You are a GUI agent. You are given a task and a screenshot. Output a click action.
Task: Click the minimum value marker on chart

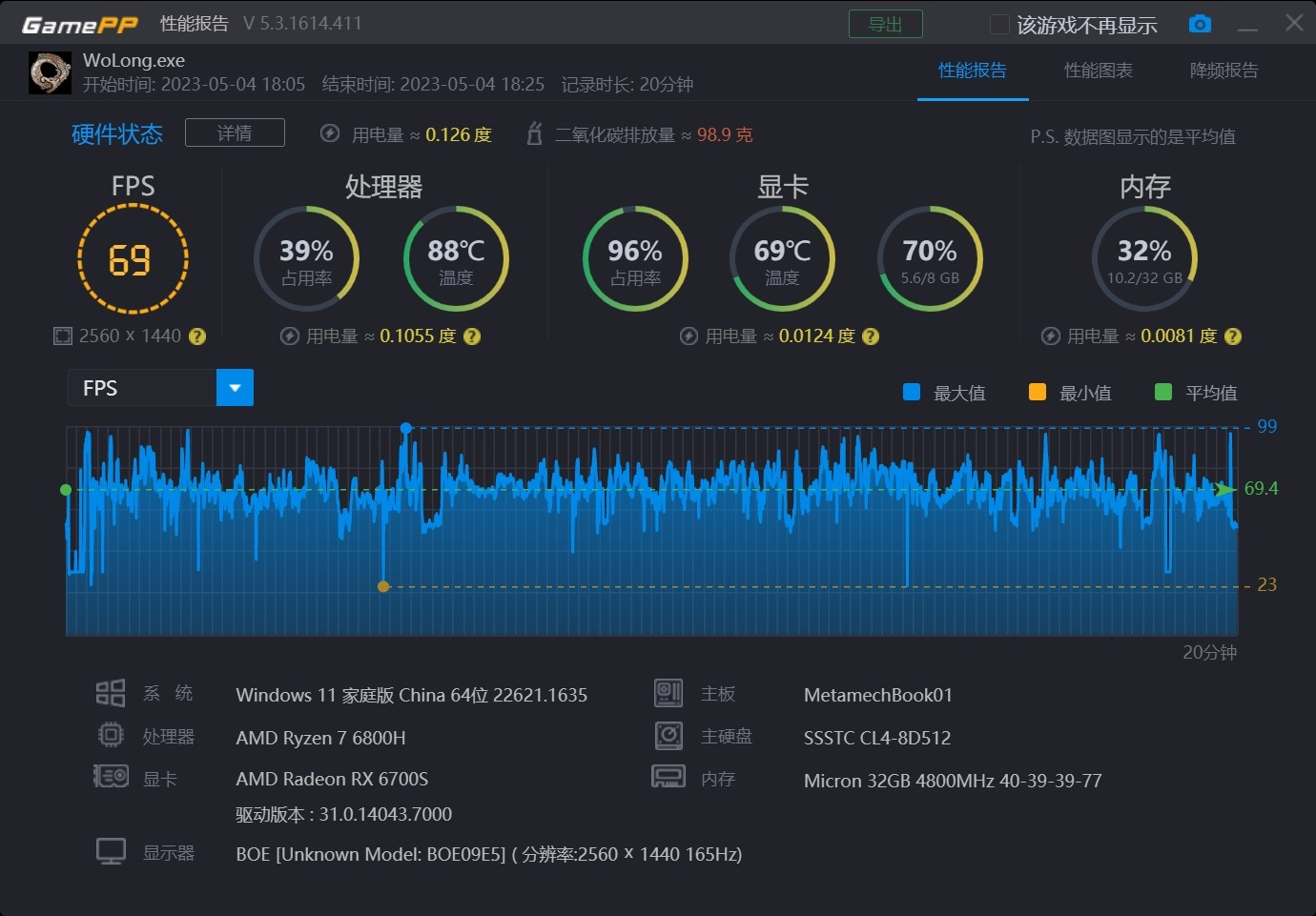pos(383,586)
